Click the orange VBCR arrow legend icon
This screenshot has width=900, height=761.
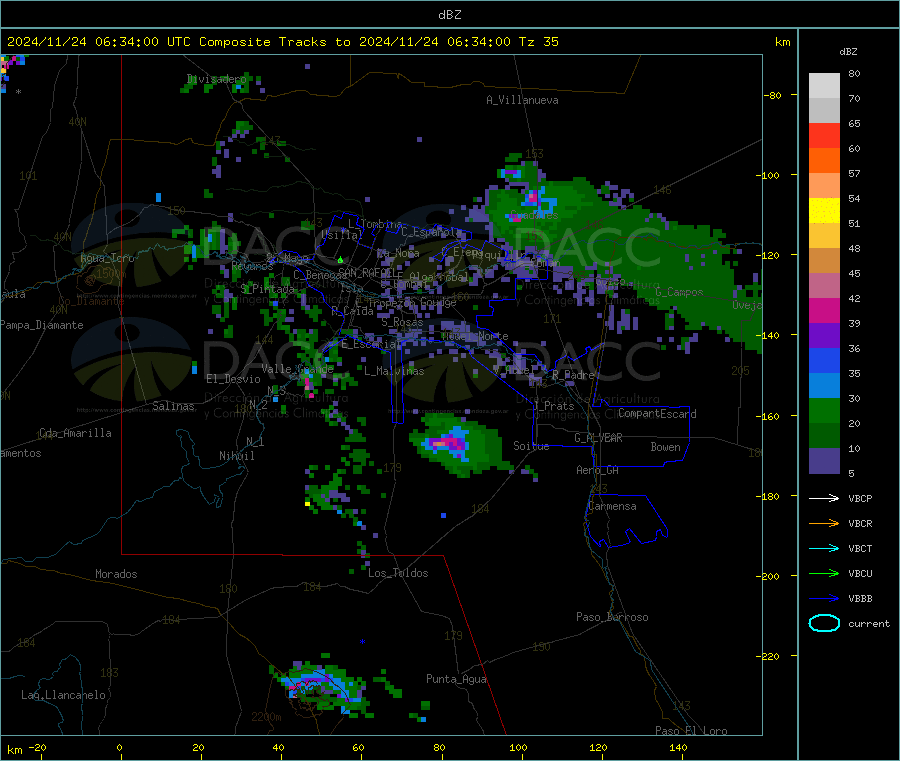click(824, 523)
